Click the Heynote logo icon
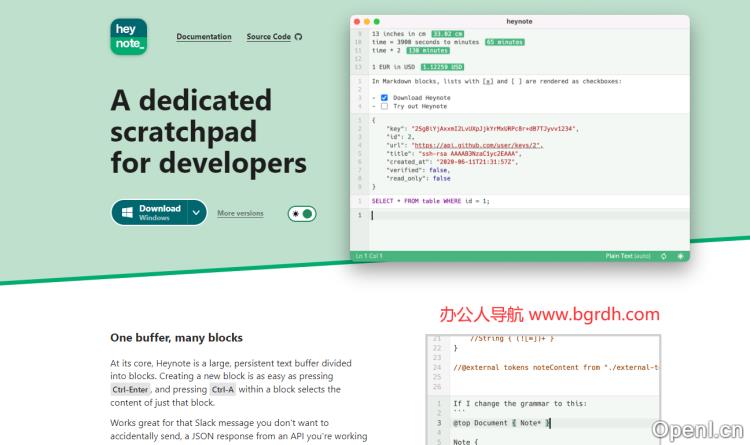 pyautogui.click(x=128, y=37)
